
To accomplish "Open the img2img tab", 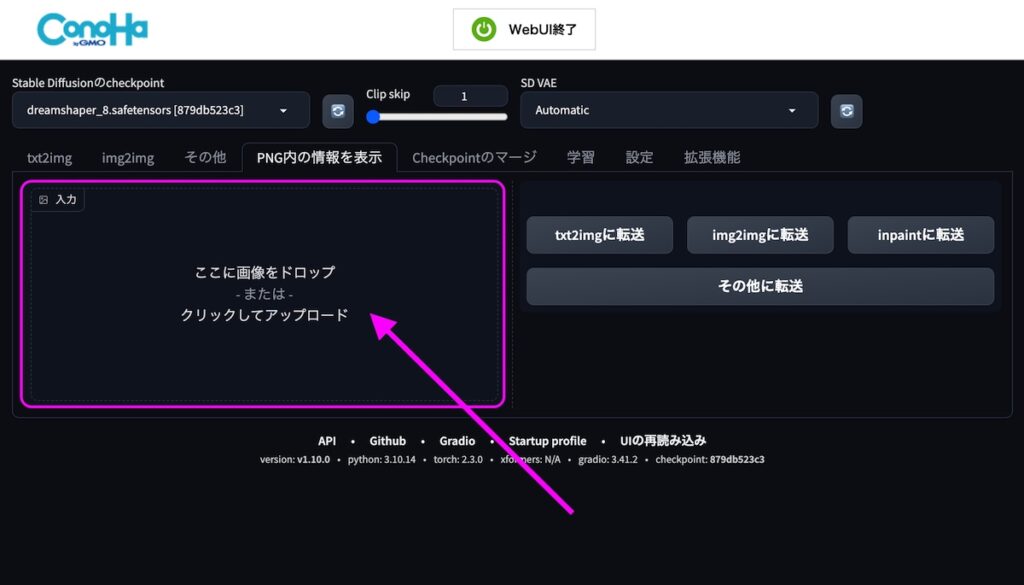I will pyautogui.click(x=128, y=158).
